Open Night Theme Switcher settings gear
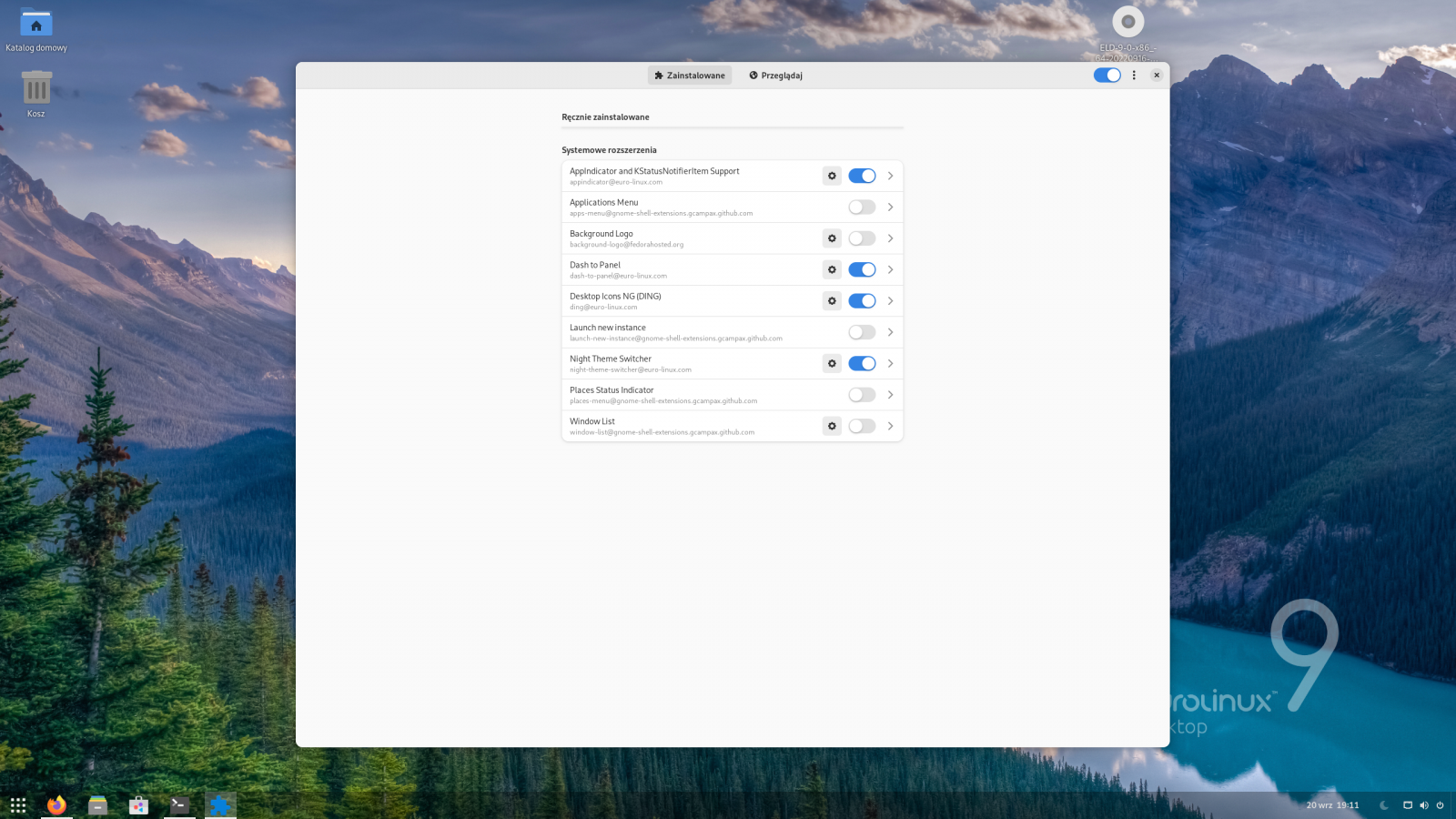Image resolution: width=1456 pixels, height=819 pixels. coord(832,363)
